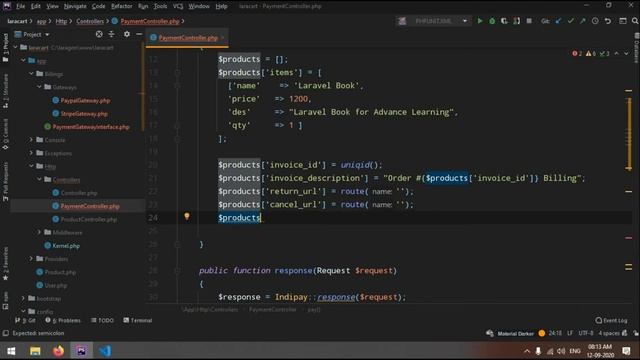Click the line separator LF in status bar
Image resolution: width=640 pixels, height=360 pixels.
pyautogui.click(x=570, y=333)
